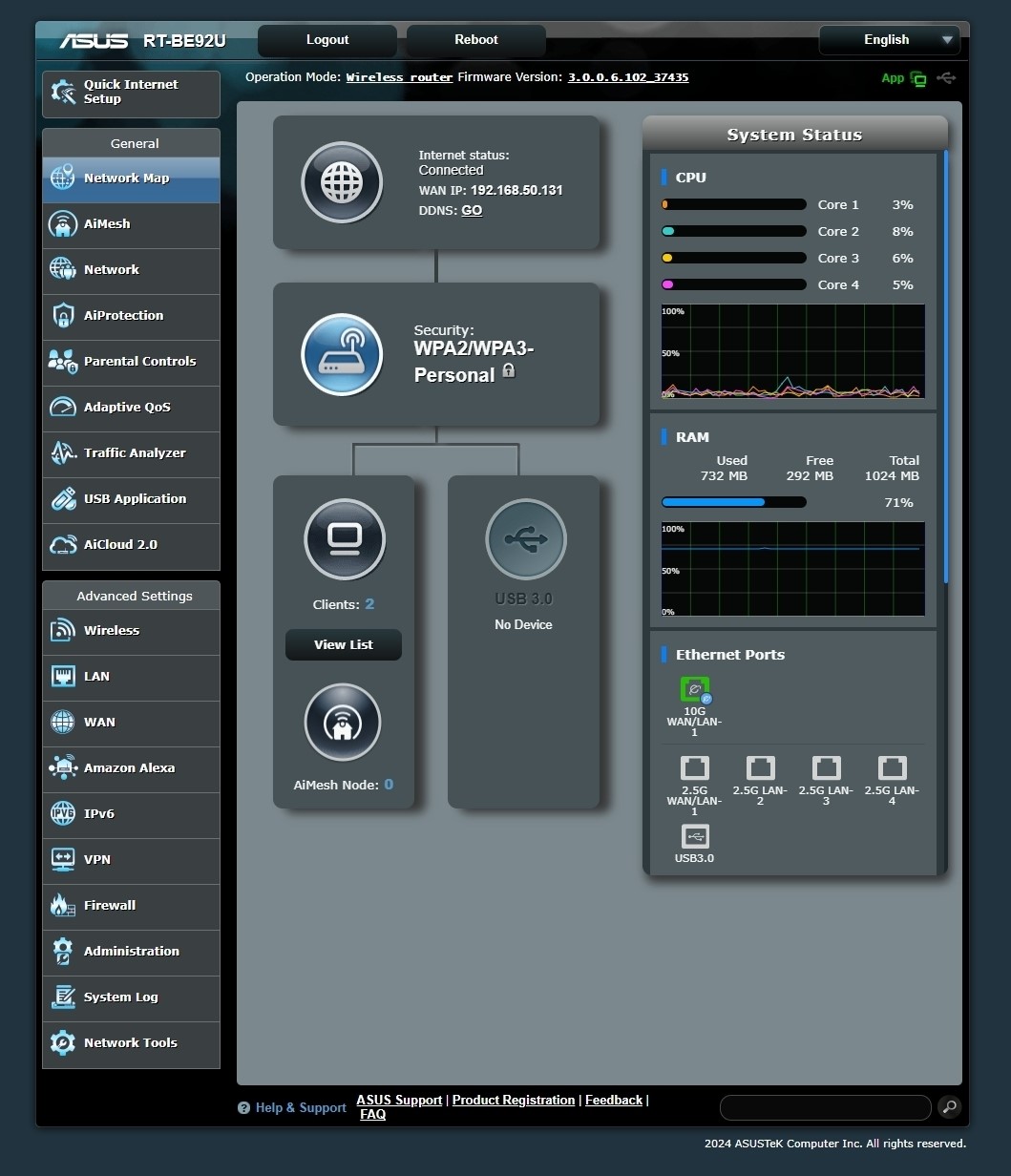Viewport: 1011px width, 1176px height.
Task: Click the RAM usage graph
Action: (792, 569)
